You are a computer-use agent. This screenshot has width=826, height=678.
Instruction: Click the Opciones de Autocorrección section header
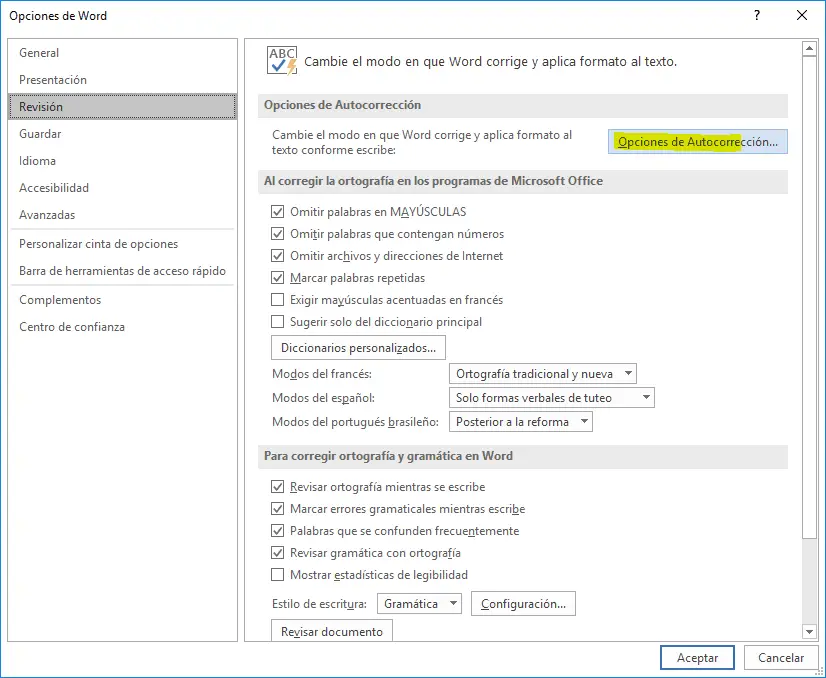[x=523, y=105]
